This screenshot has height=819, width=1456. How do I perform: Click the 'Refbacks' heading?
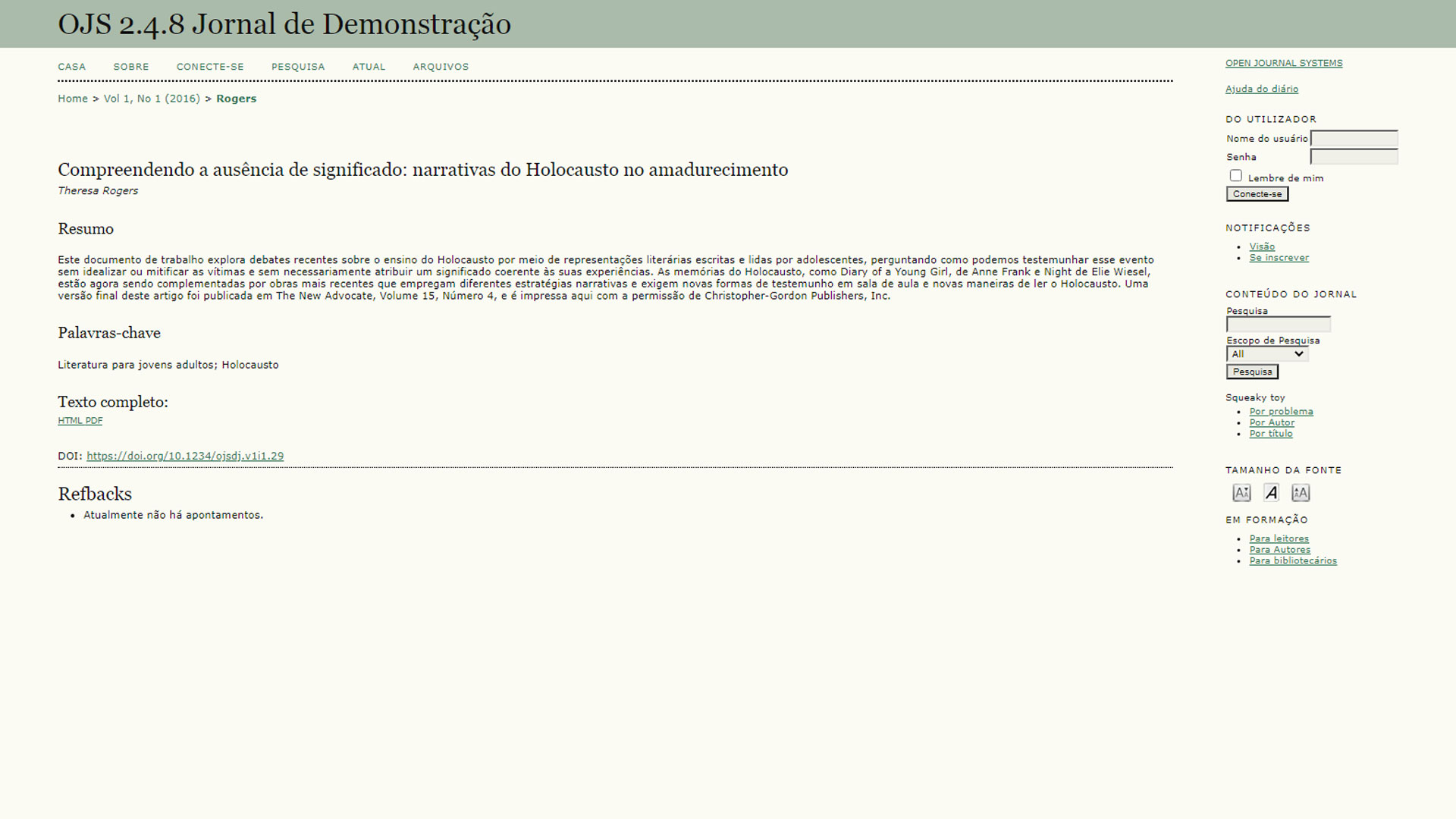point(95,494)
